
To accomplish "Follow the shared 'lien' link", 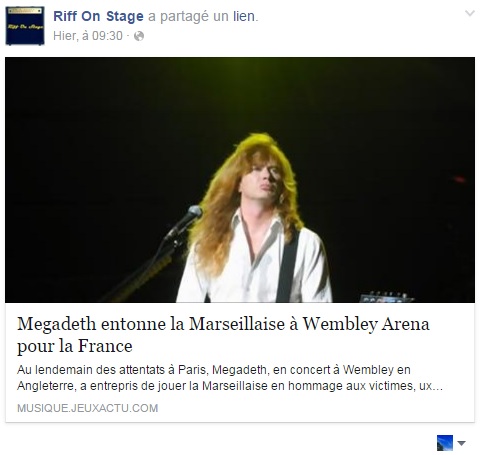I will coord(244,16).
